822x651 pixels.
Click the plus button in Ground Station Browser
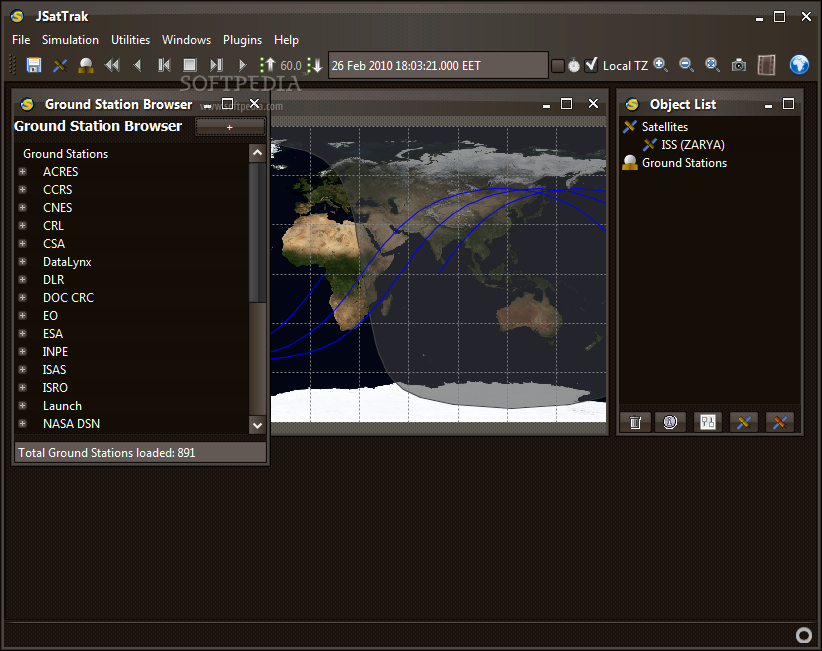(230, 127)
